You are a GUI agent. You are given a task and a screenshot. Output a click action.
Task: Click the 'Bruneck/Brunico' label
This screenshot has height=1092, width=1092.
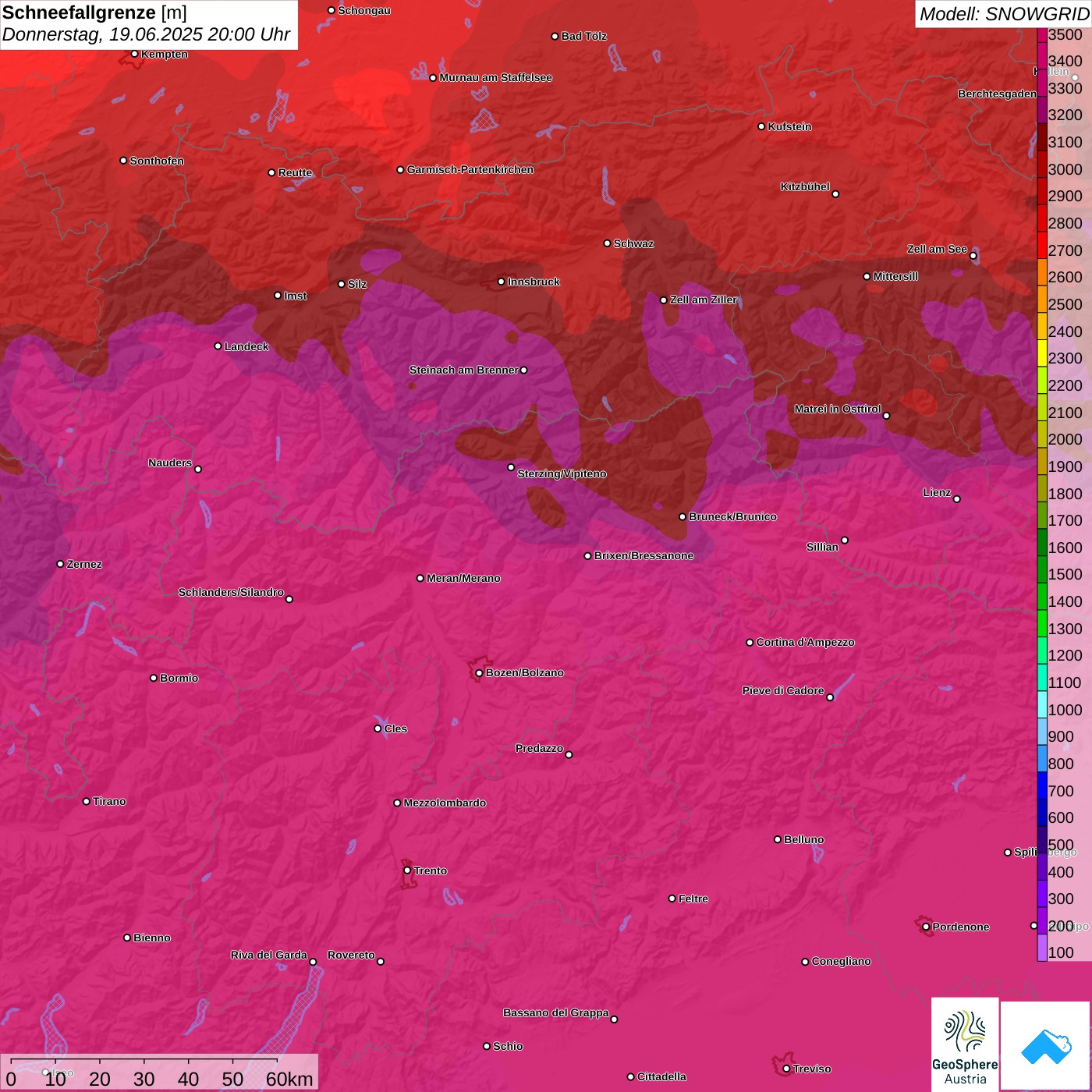tap(732, 516)
